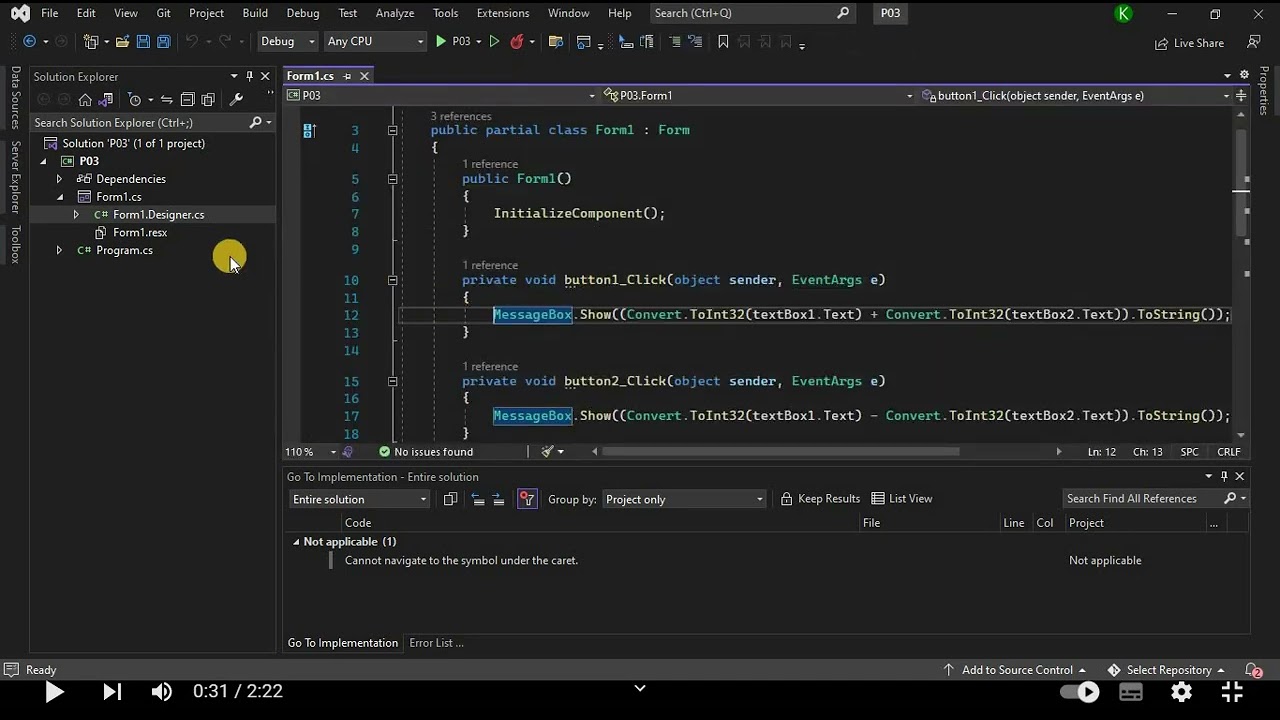Click the Feedback icon beside Live Share

(x=1253, y=42)
